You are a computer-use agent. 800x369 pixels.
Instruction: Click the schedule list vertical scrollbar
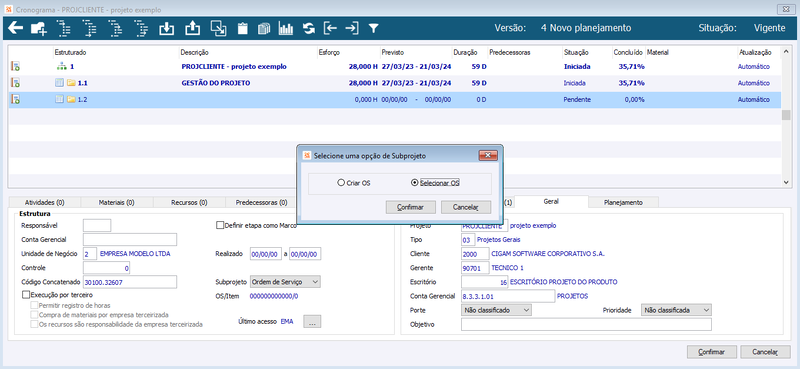[786, 115]
